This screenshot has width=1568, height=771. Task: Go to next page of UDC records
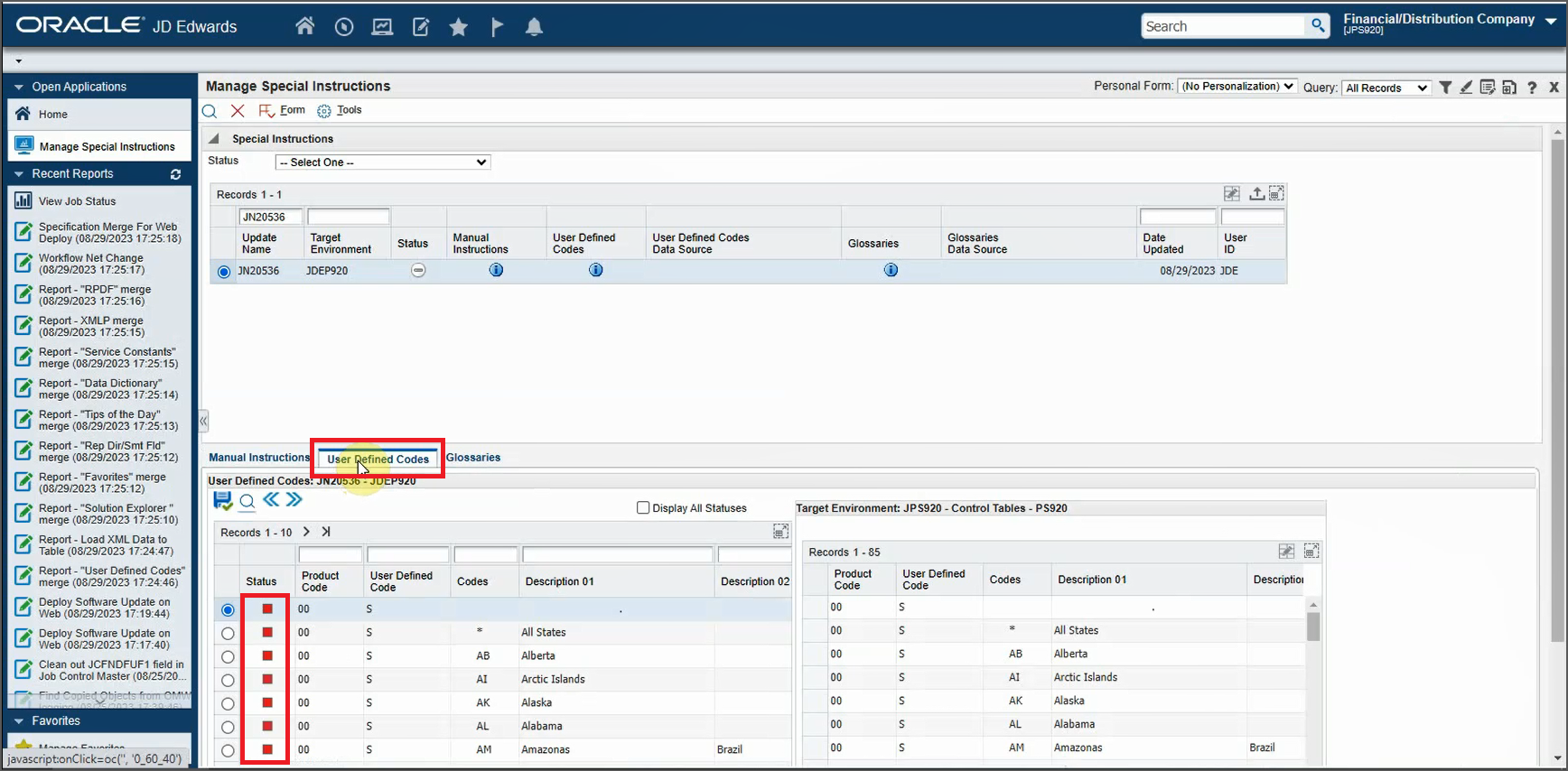click(306, 532)
